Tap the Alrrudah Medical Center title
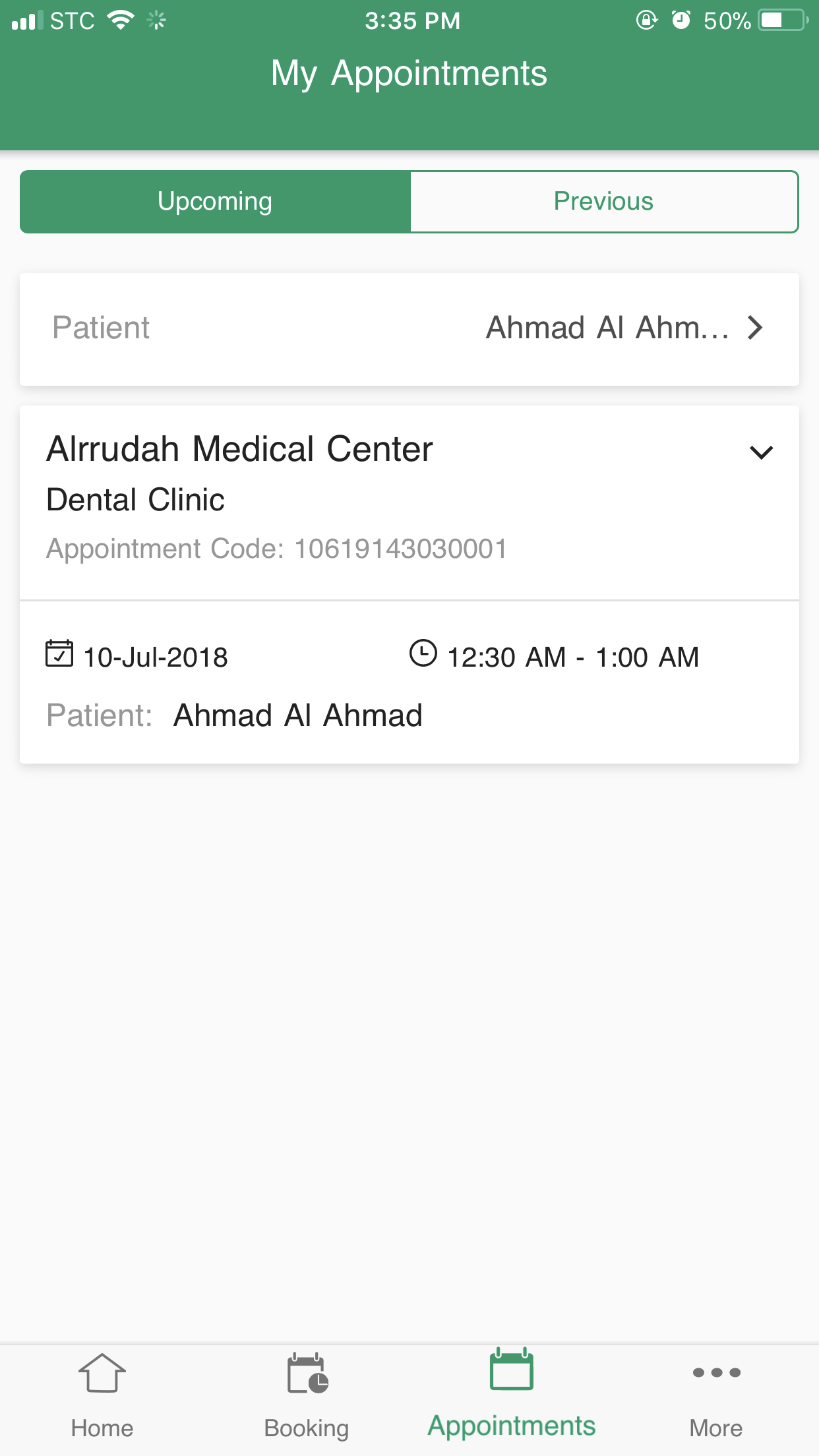This screenshot has height=1456, width=819. tap(240, 449)
